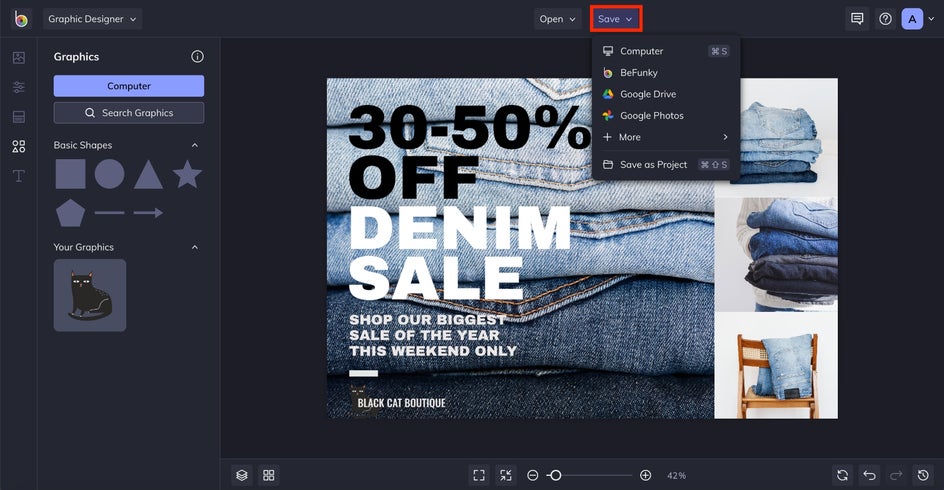Expand the More submenu arrow

click(725, 137)
